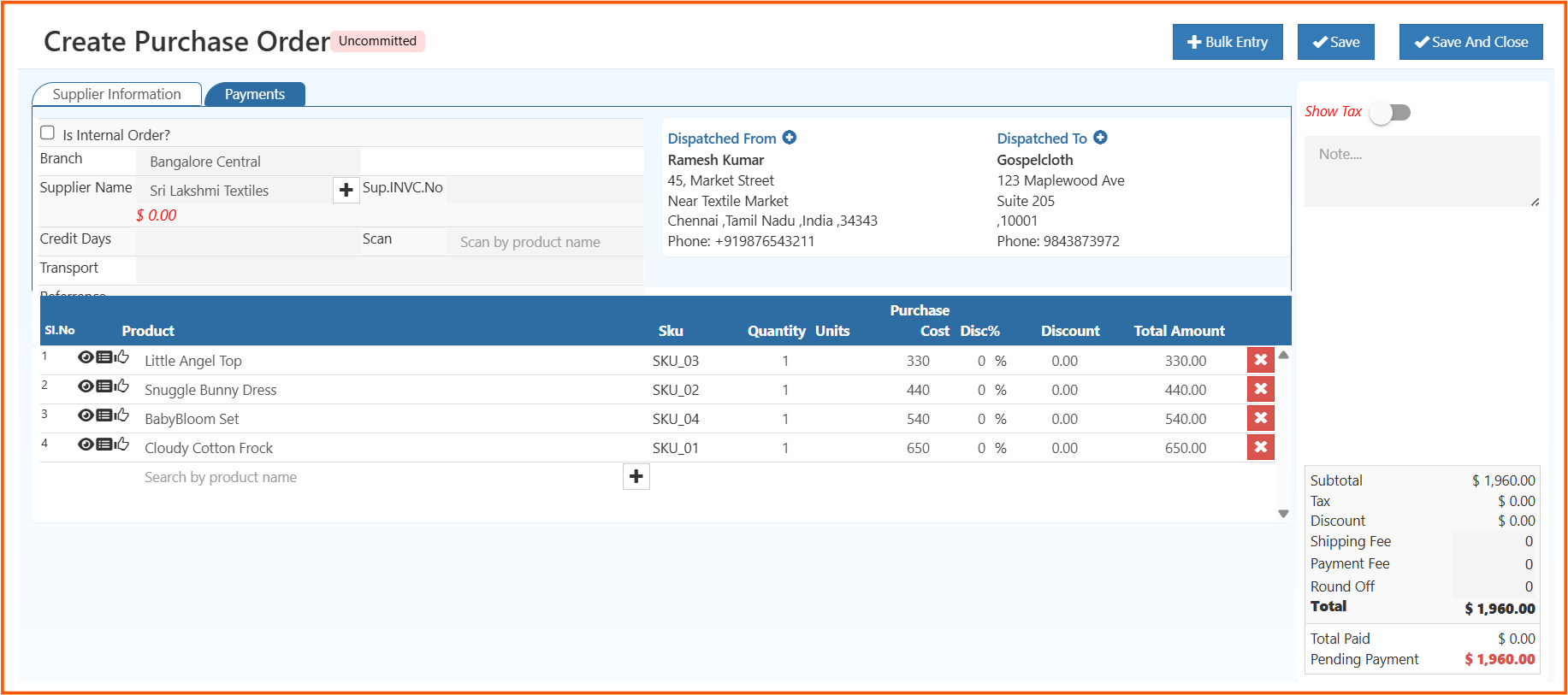Switch to the Payments tab

coord(254,94)
